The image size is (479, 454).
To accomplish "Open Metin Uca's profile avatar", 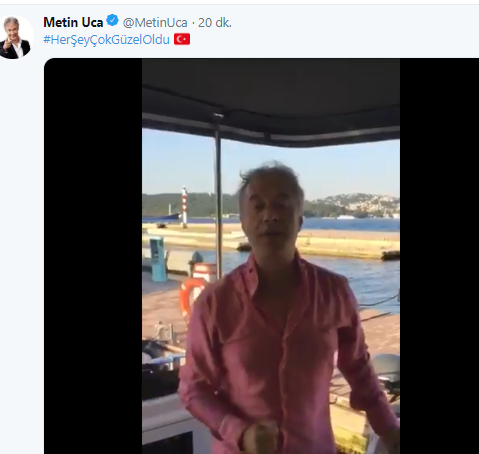I will click(x=16, y=37).
